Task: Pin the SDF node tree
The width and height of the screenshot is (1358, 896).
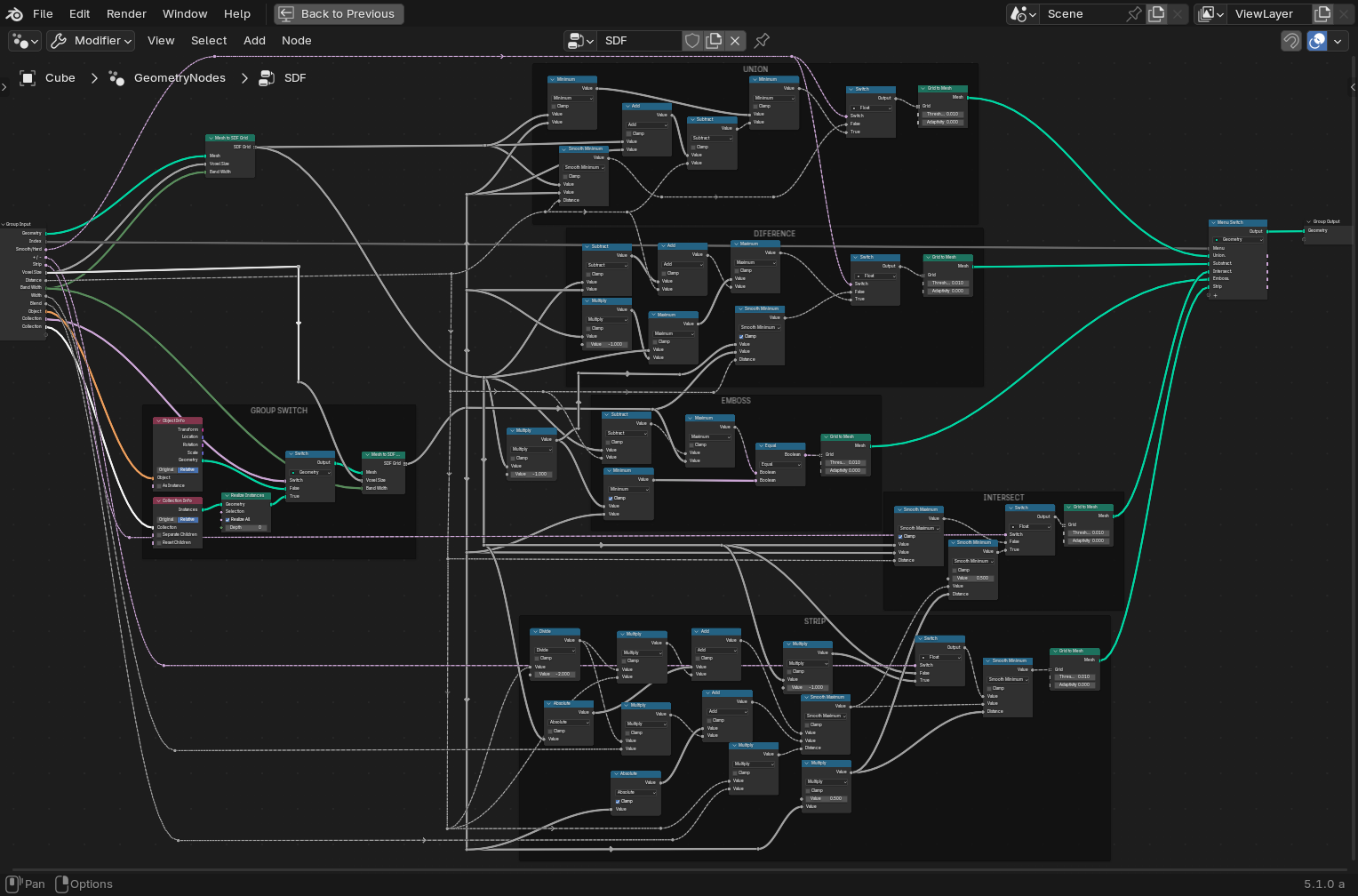Action: pos(762,41)
